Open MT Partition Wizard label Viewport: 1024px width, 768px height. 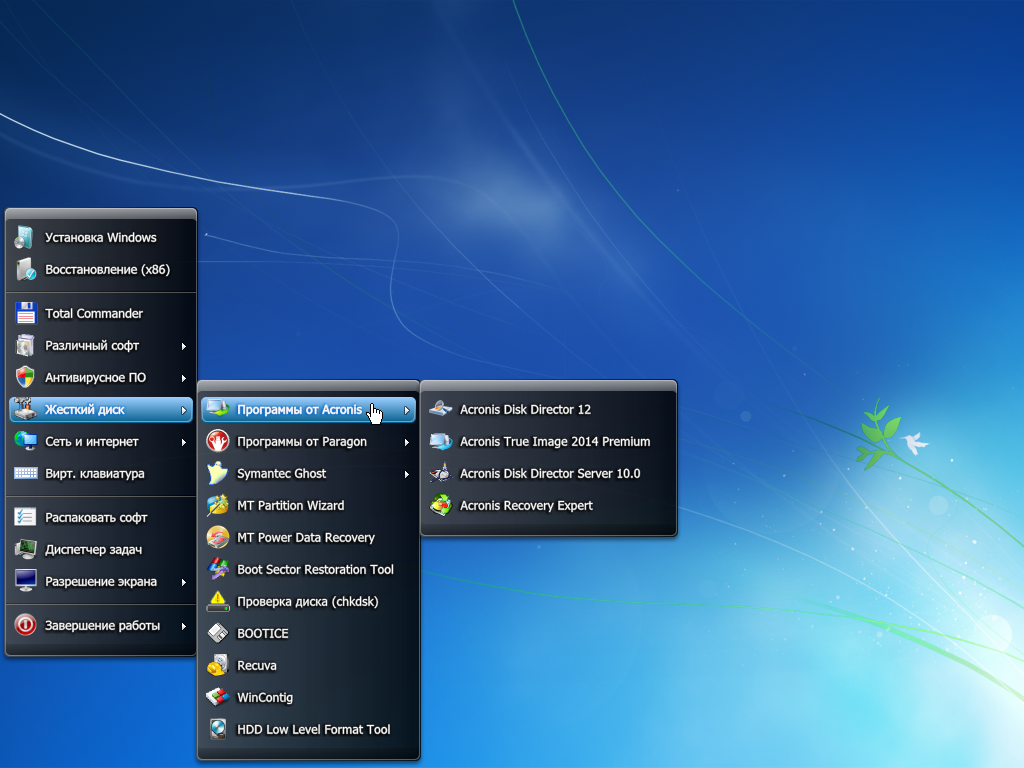pos(291,505)
